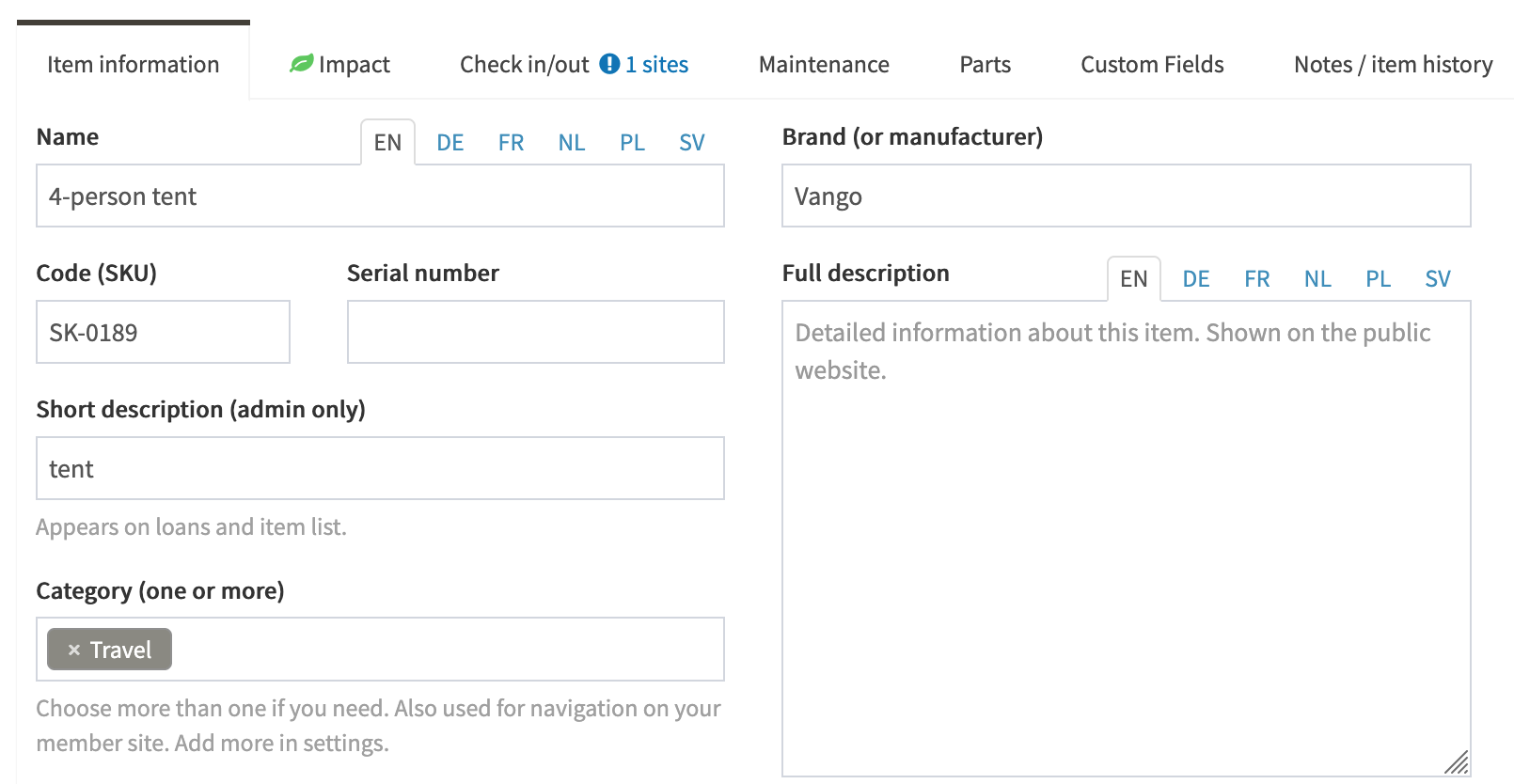This screenshot has height=784, width=1514.
Task: Open the Maintenance tab
Action: (x=823, y=65)
